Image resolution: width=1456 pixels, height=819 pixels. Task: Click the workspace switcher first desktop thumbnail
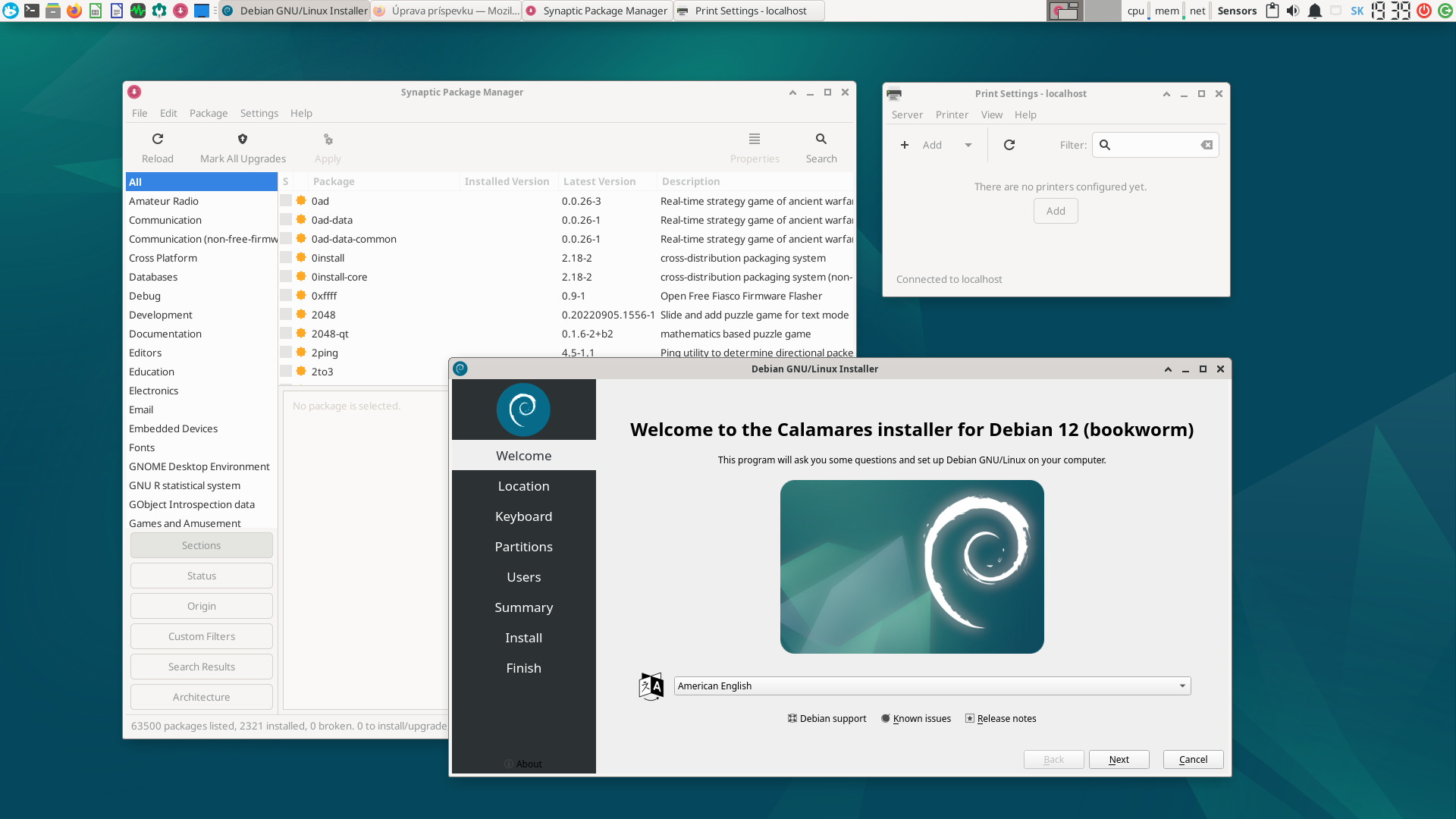[x=1065, y=11]
